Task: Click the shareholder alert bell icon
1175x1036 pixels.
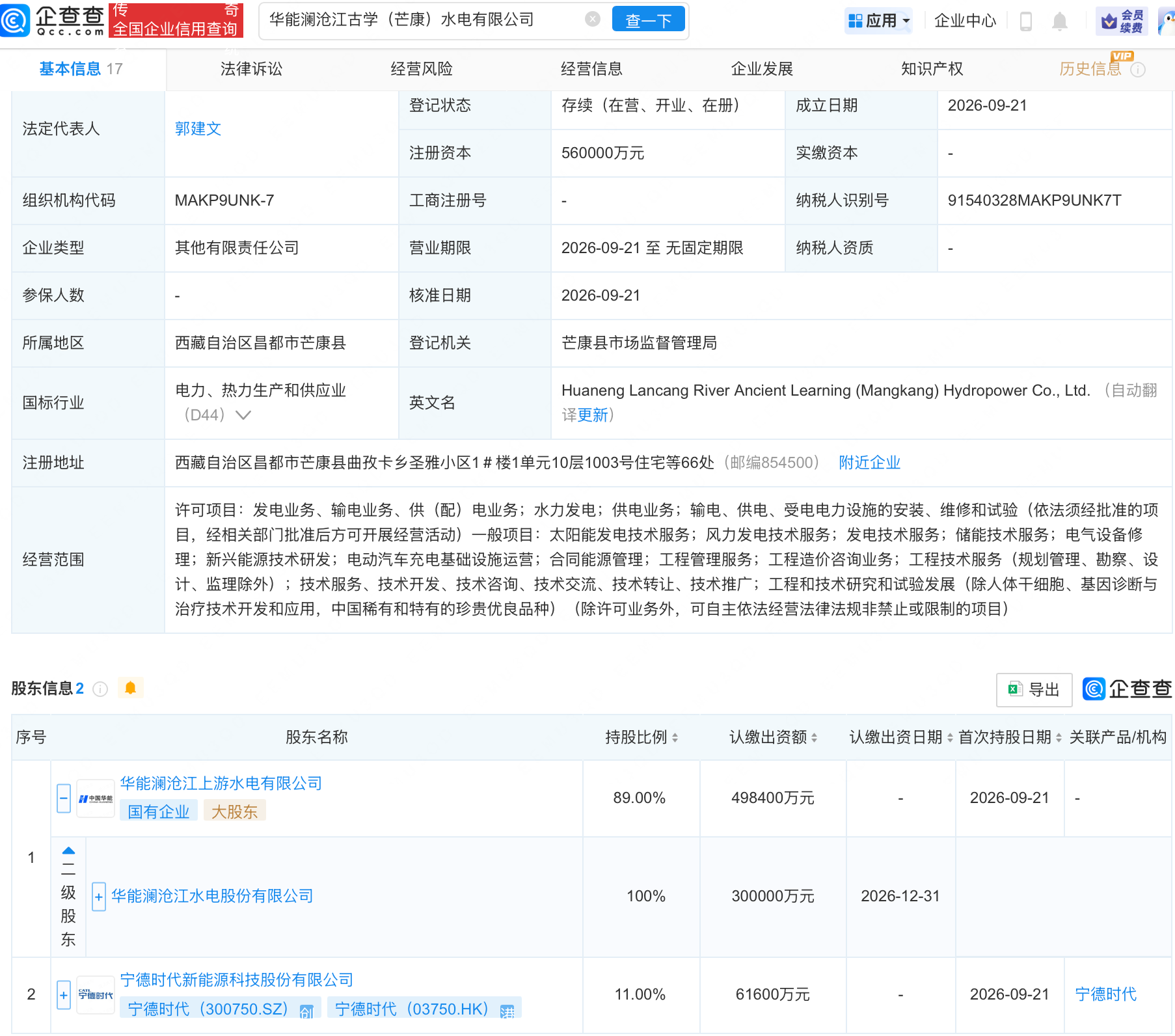Action: (130, 688)
